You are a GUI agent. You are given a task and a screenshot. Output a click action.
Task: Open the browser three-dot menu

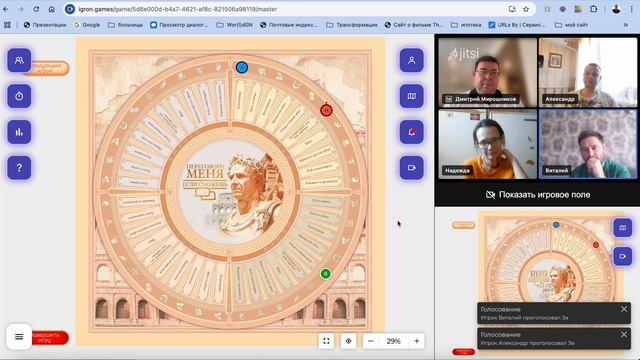tap(632, 9)
